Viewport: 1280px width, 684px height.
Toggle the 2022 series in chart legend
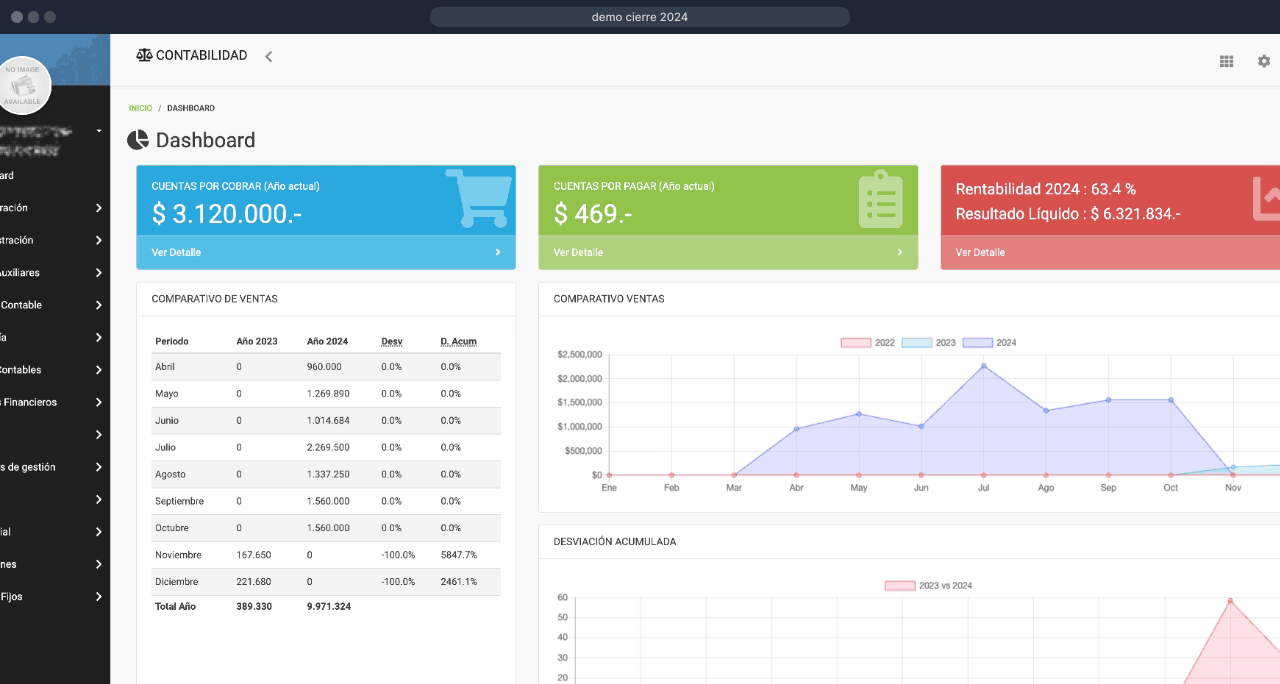(856, 343)
